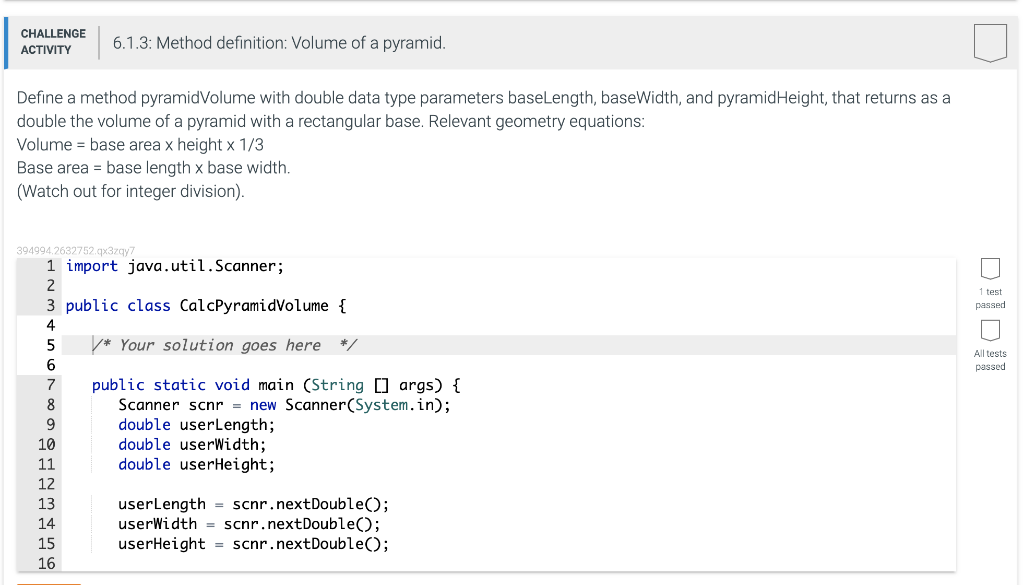Click the '(Watch out for integer division).' text
Viewport: 1024px width, 585px height.
pyautogui.click(x=131, y=191)
